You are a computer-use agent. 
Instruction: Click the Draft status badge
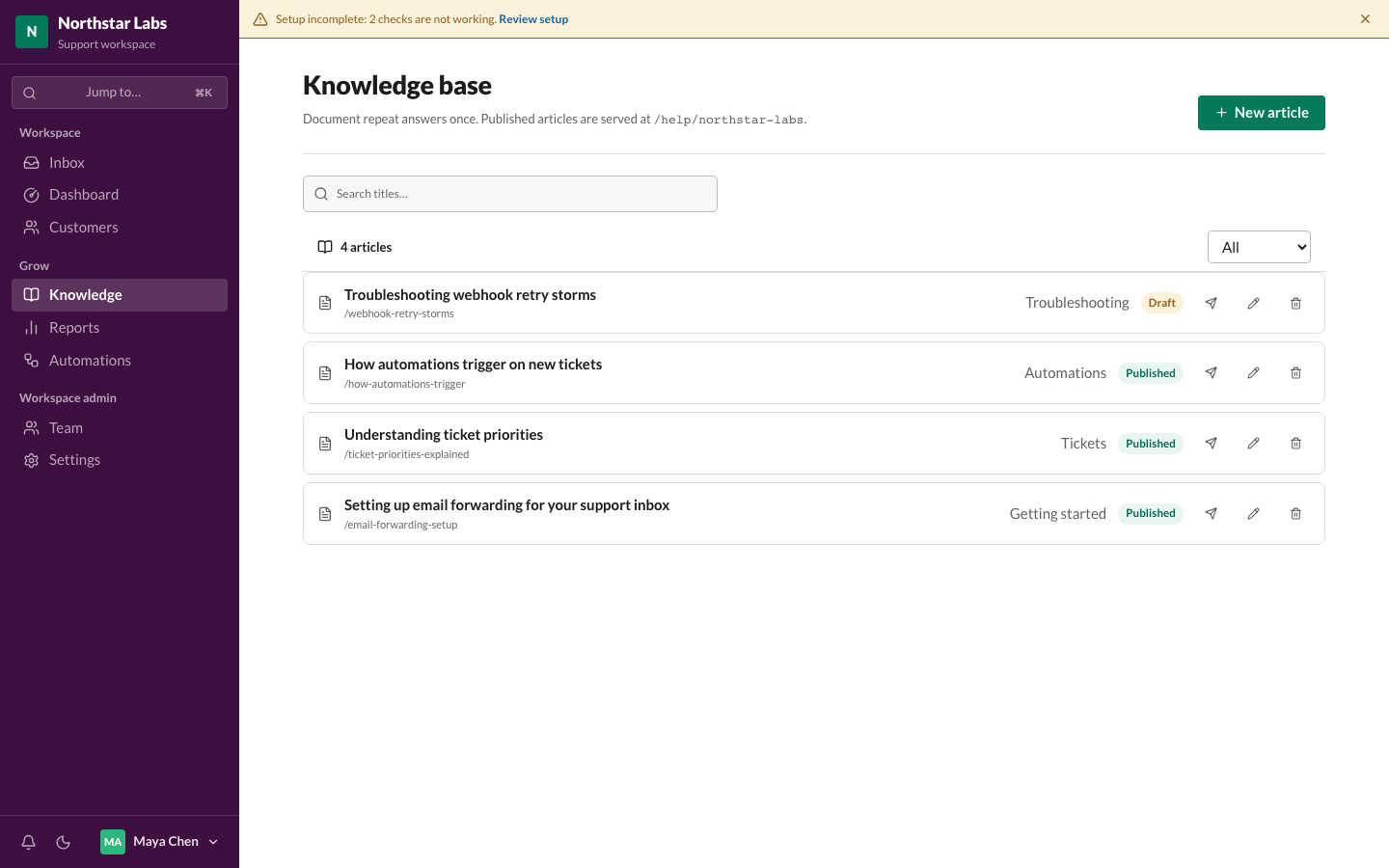(1161, 303)
